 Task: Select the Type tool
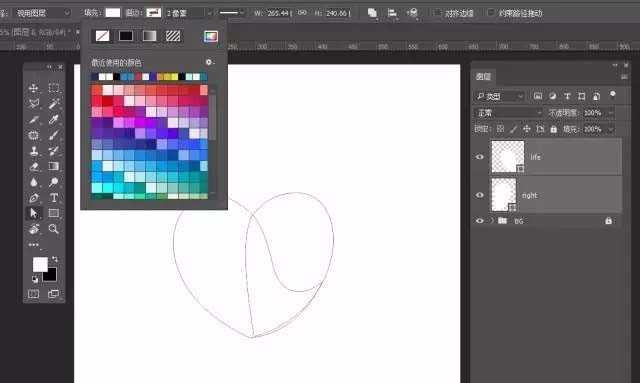(x=53, y=198)
